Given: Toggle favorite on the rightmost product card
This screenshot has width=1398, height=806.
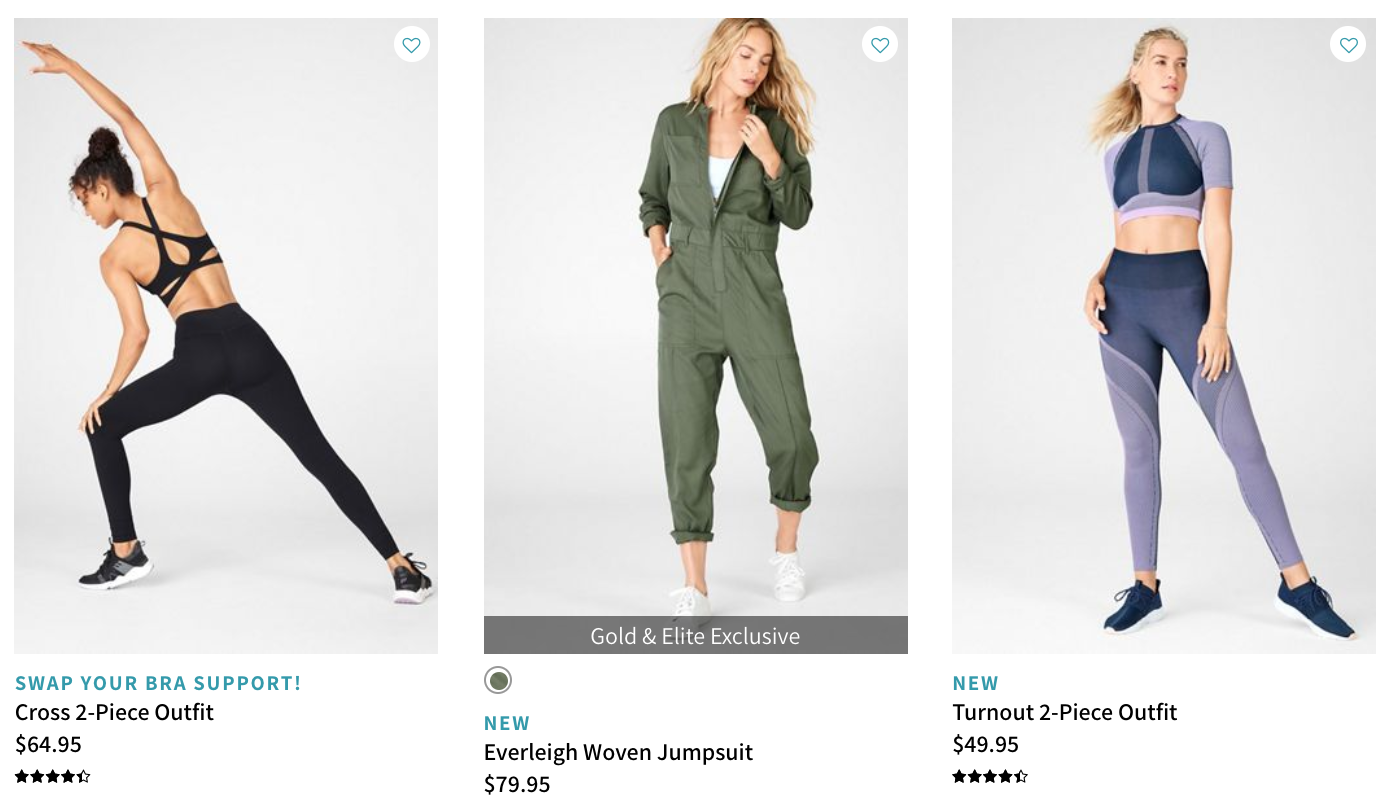Looking at the screenshot, I should pyautogui.click(x=1348, y=44).
